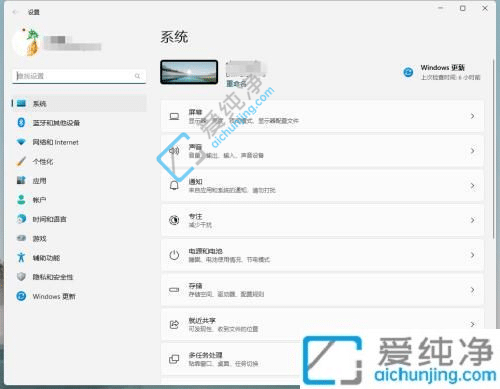This screenshot has width=500, height=389.
Task: Open Windows 更新 status at top right
Action: [x=442, y=72]
